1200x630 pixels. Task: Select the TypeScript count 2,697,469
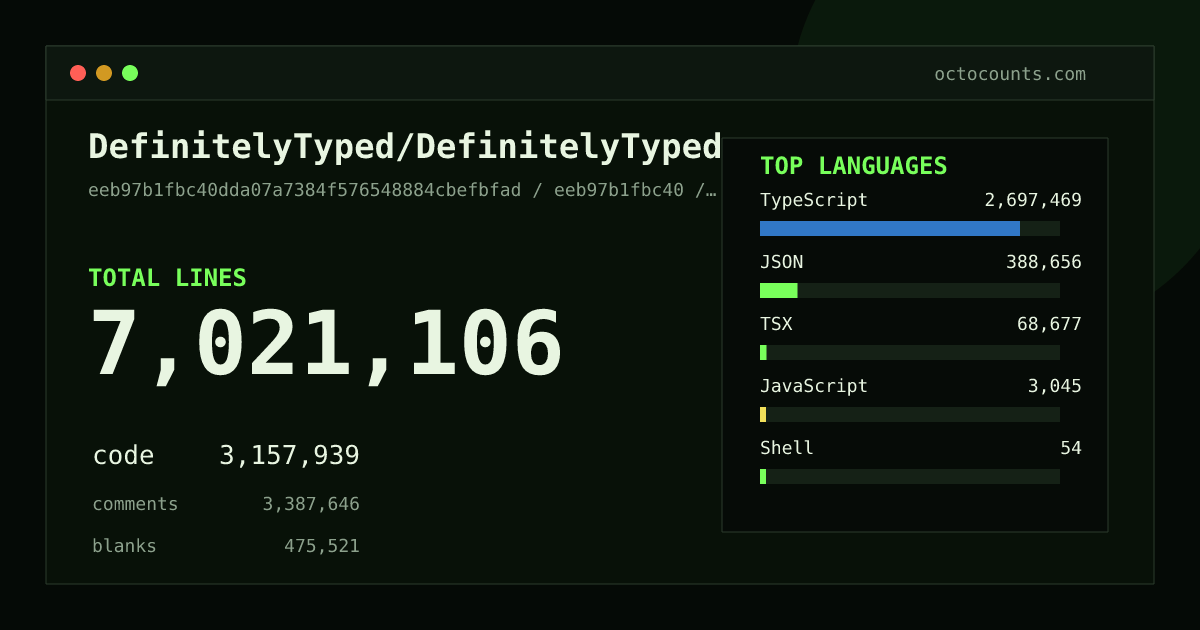click(x=1033, y=200)
